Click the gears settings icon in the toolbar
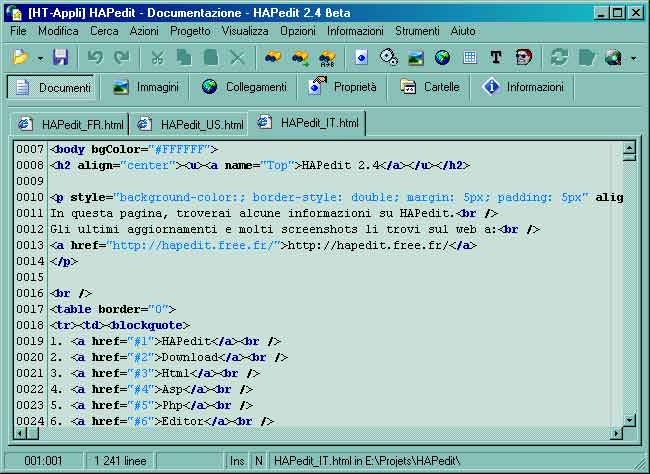 point(389,57)
